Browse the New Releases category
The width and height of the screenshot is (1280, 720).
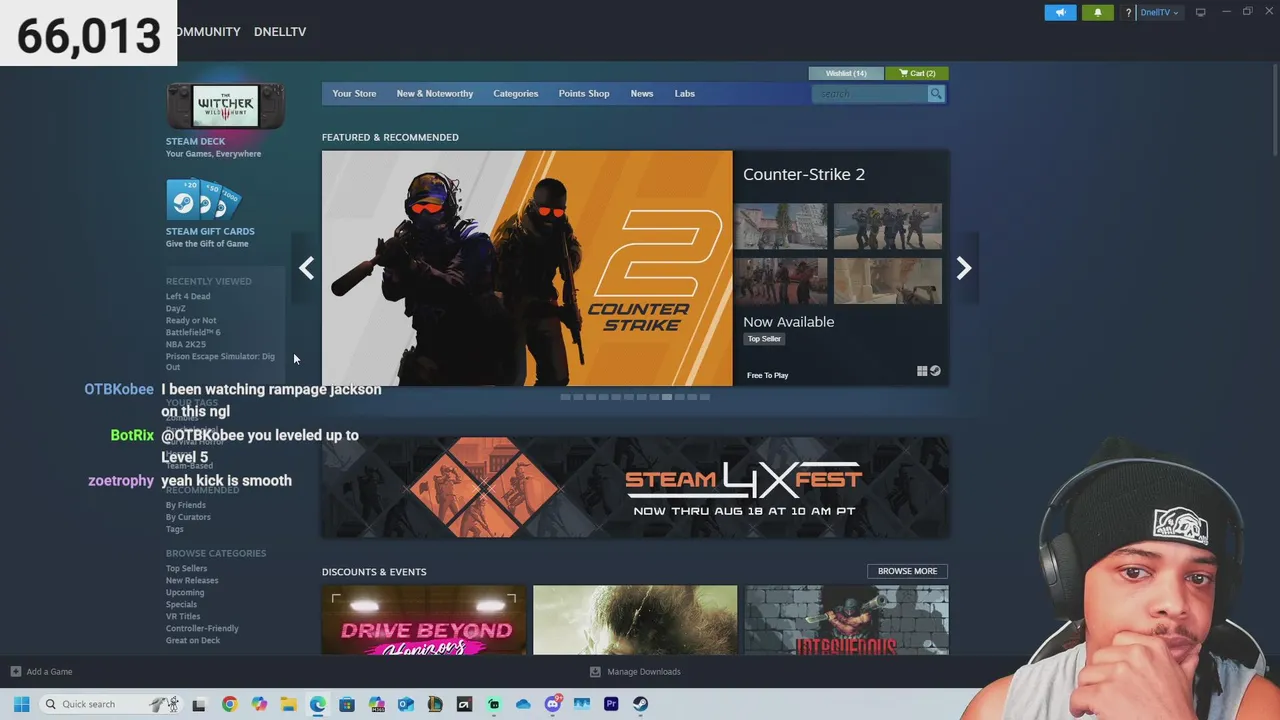[x=192, y=580]
